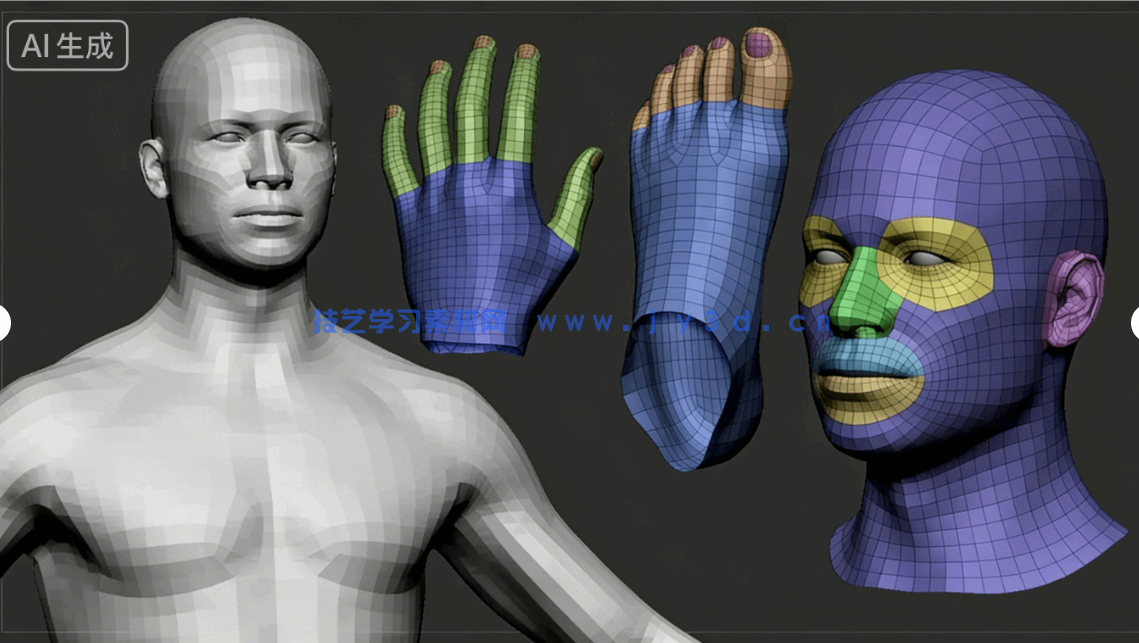The width and height of the screenshot is (1139, 643).
Task: Advance to the next image with right arrow
Action: coord(1135,323)
